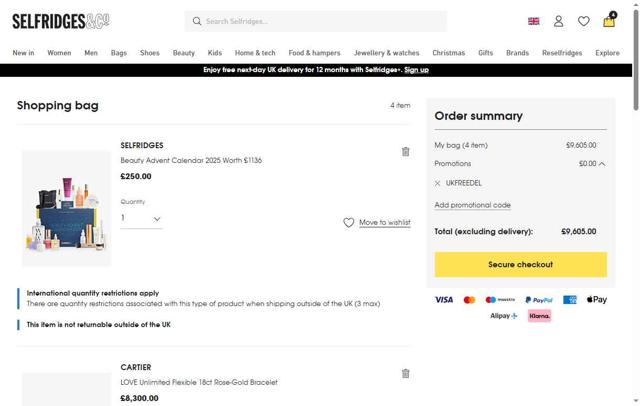The width and height of the screenshot is (640, 406).
Task: Open the wishlist heart icon in header
Action: click(584, 21)
